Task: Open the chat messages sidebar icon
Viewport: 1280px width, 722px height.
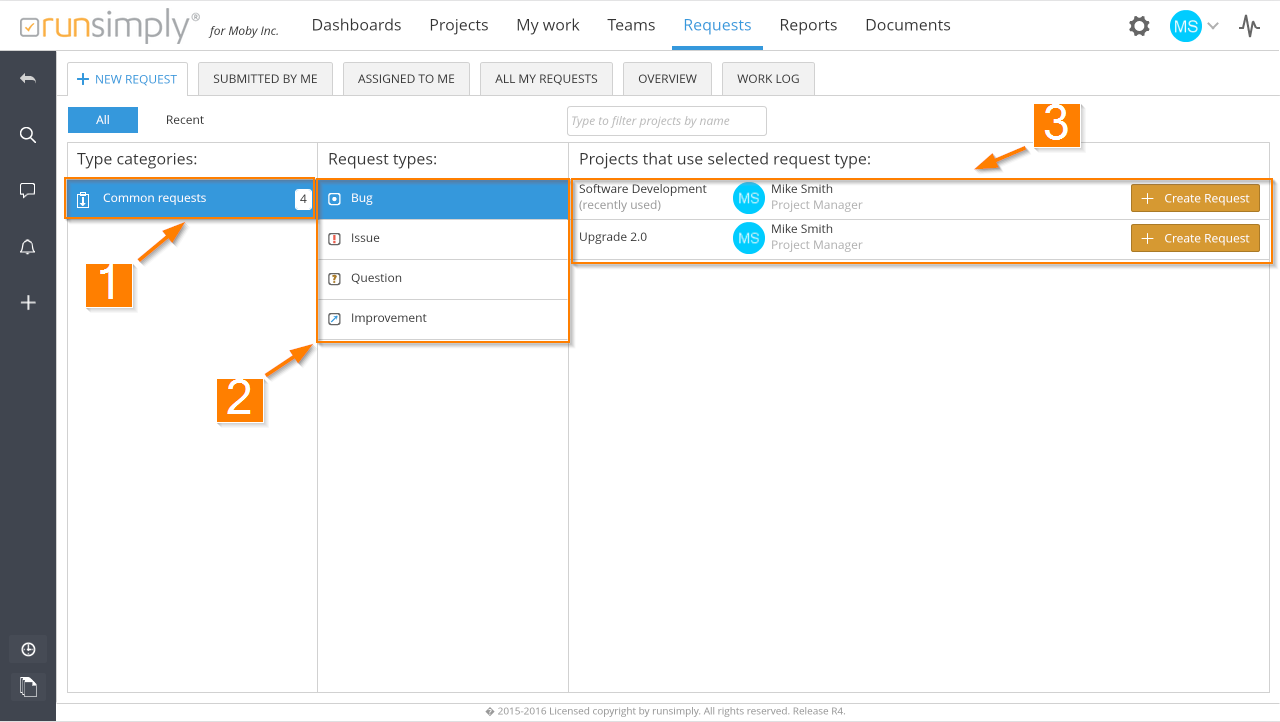Action: click(28, 191)
